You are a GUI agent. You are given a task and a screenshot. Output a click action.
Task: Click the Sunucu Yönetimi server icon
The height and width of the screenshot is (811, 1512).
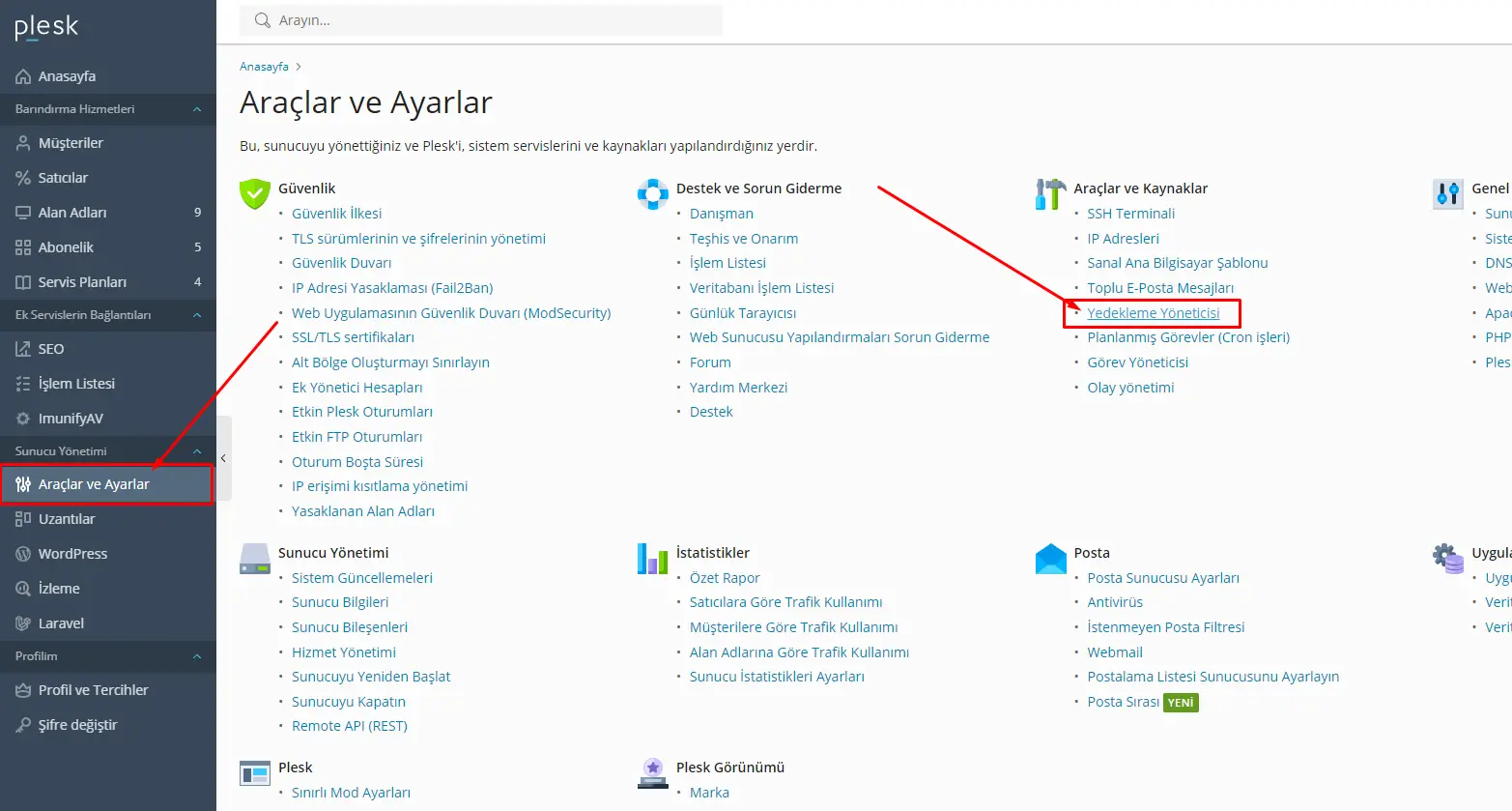255,558
